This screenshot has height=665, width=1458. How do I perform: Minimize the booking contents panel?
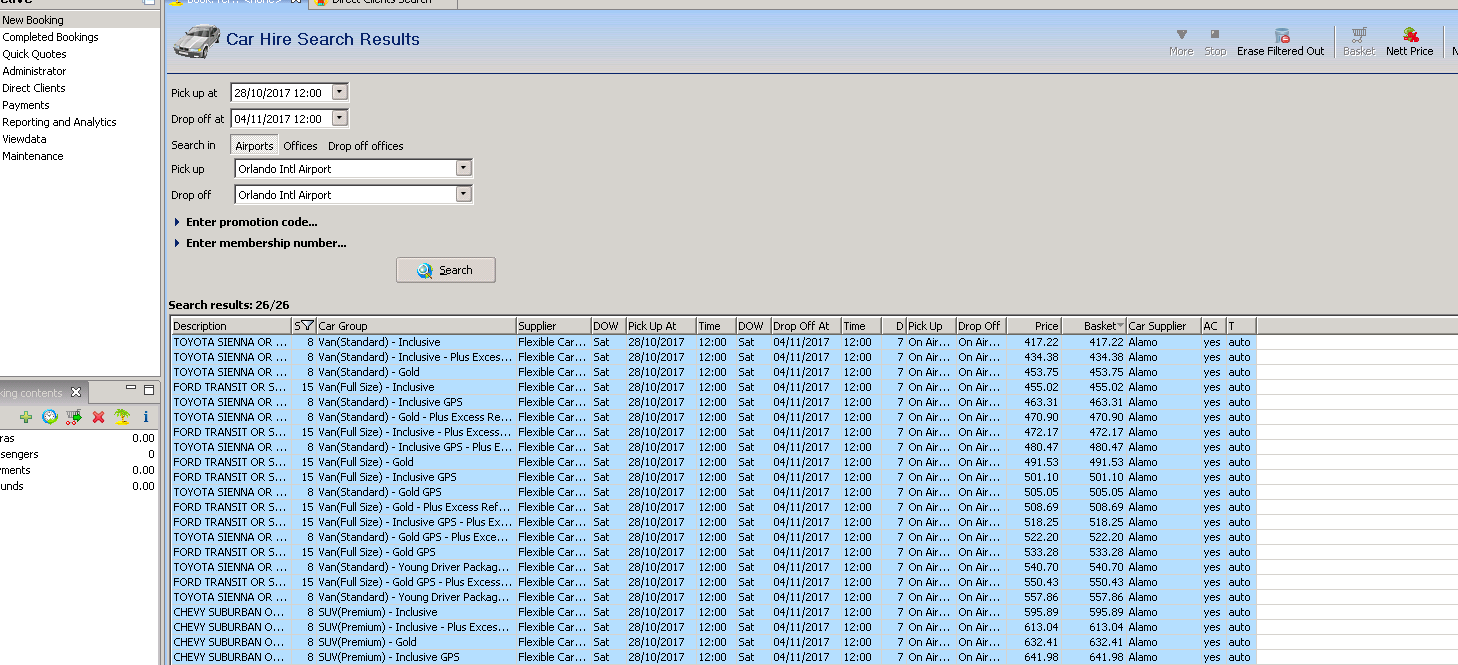click(131, 389)
